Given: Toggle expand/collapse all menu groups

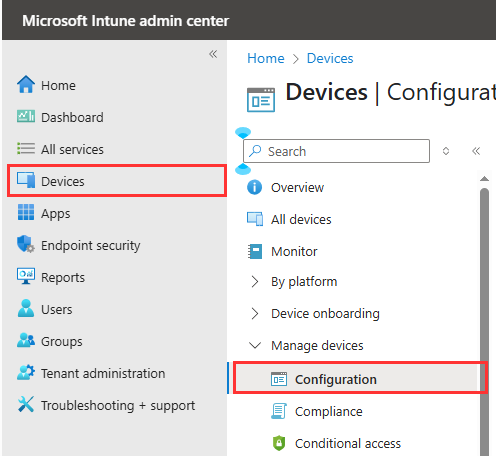Looking at the screenshot, I should click(446, 151).
